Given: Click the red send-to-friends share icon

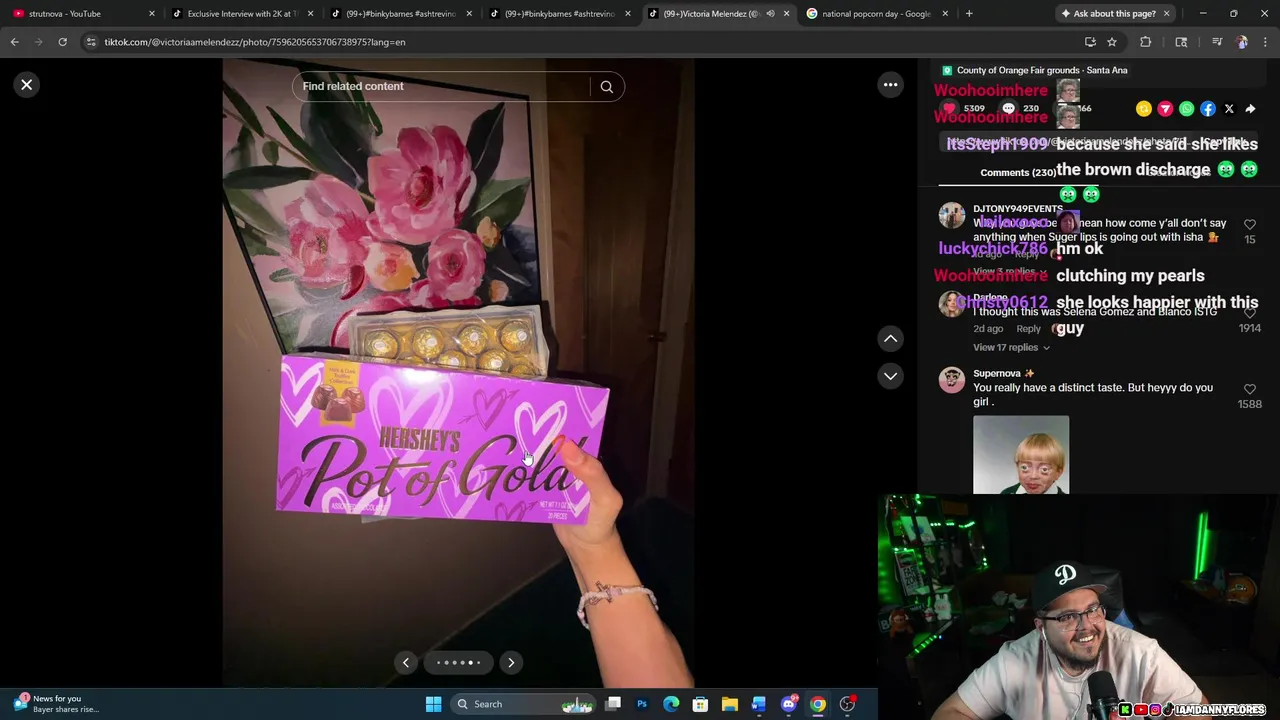Looking at the screenshot, I should 1165,109.
